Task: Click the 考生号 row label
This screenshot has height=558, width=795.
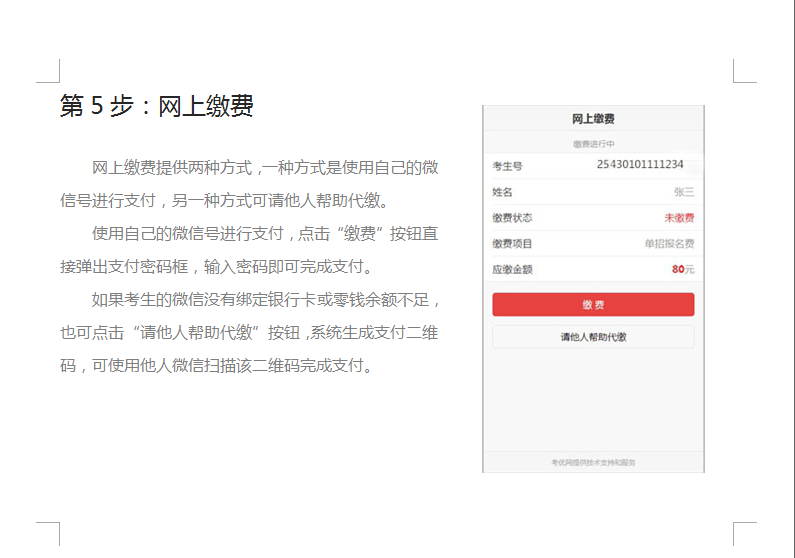Action: 507,166
